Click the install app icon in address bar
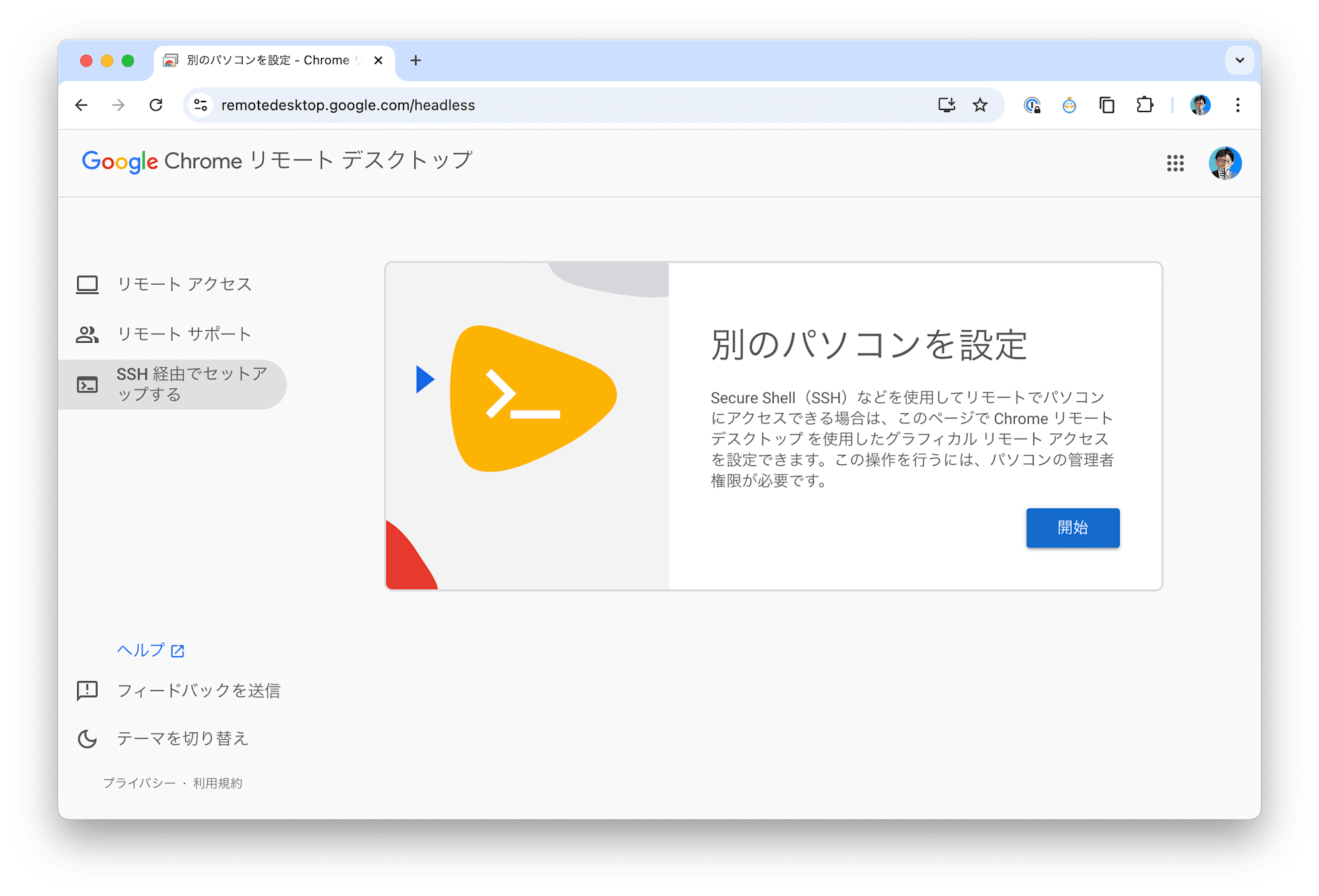Viewport: 1319px width, 896px height. click(x=946, y=105)
